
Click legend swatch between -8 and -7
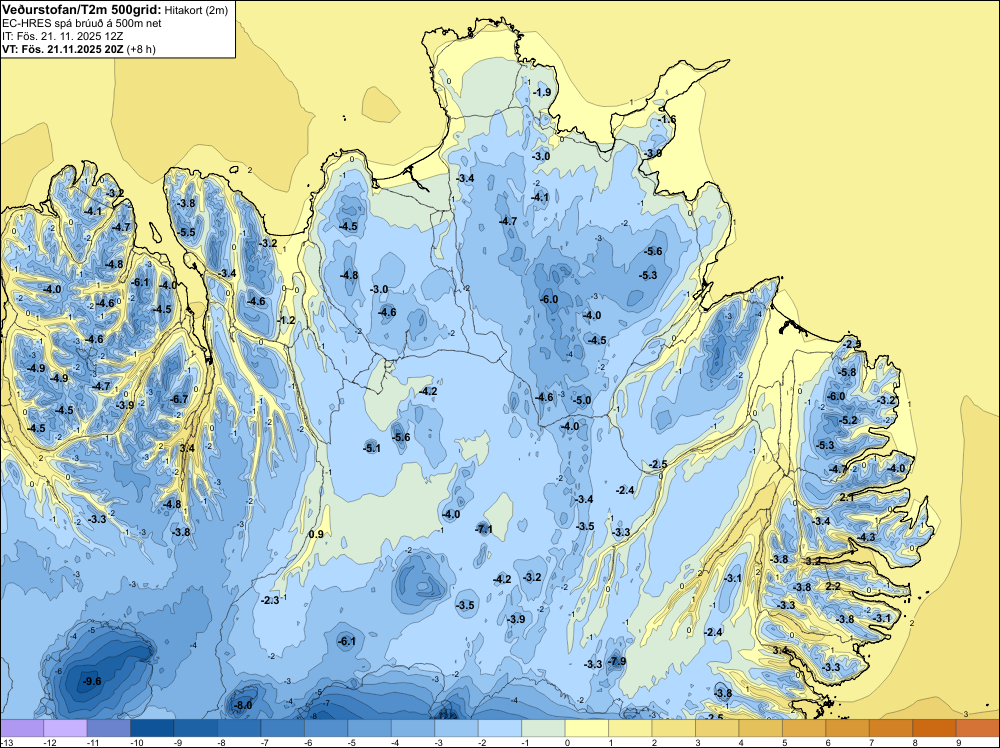coord(239,728)
